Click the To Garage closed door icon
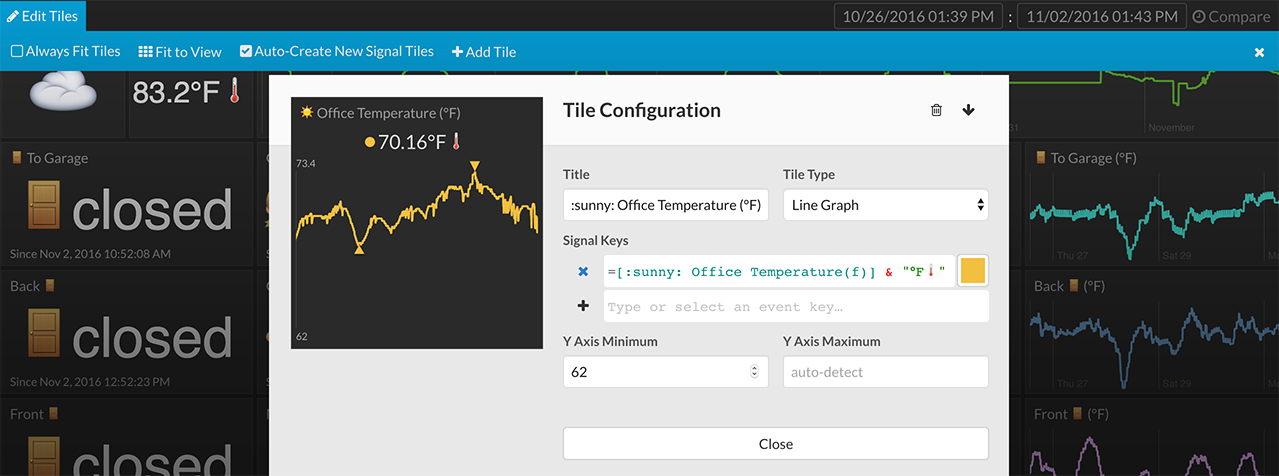Screen dimensions: 1279x476 44,209
